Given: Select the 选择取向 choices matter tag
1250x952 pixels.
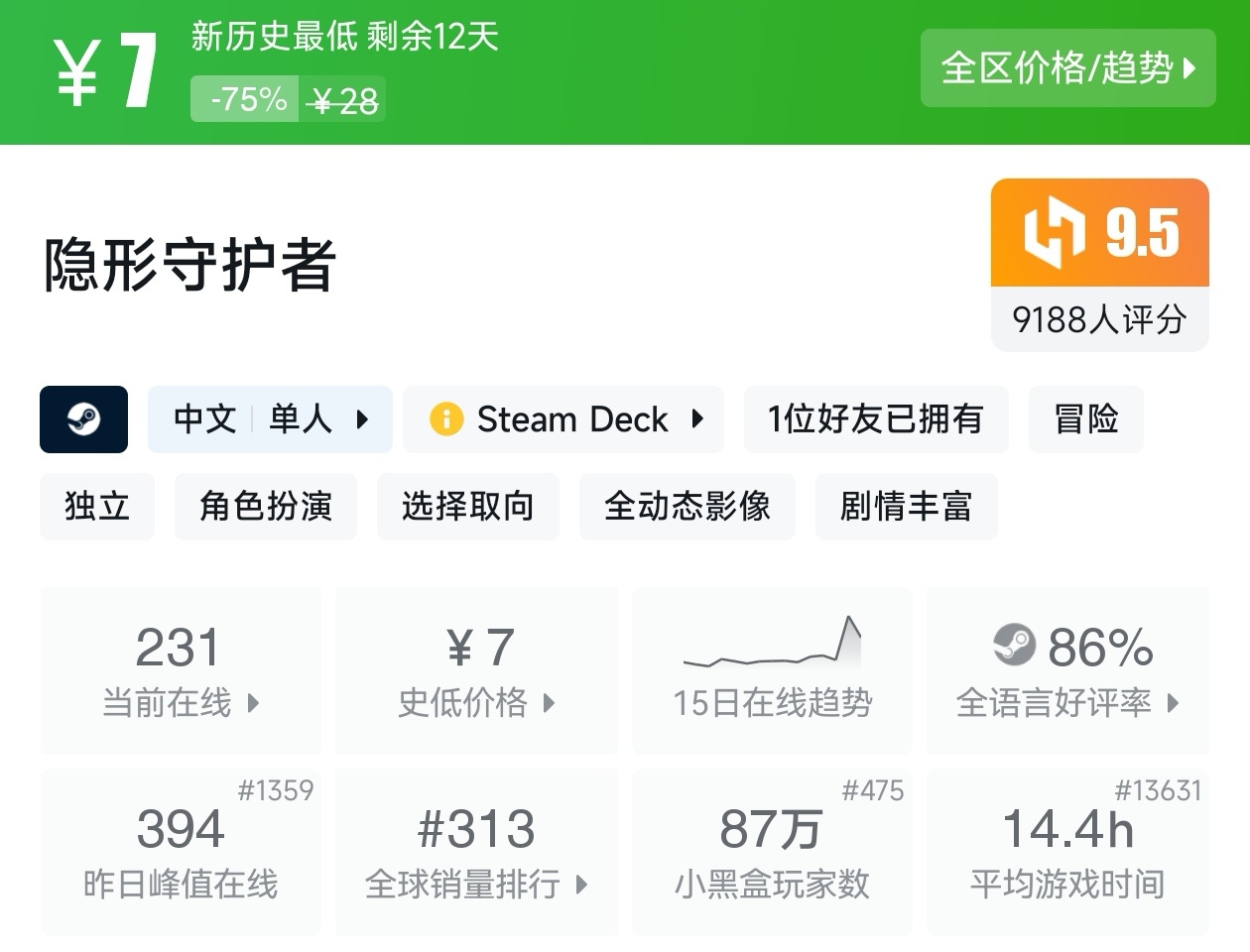Looking at the screenshot, I should pyautogui.click(x=468, y=507).
